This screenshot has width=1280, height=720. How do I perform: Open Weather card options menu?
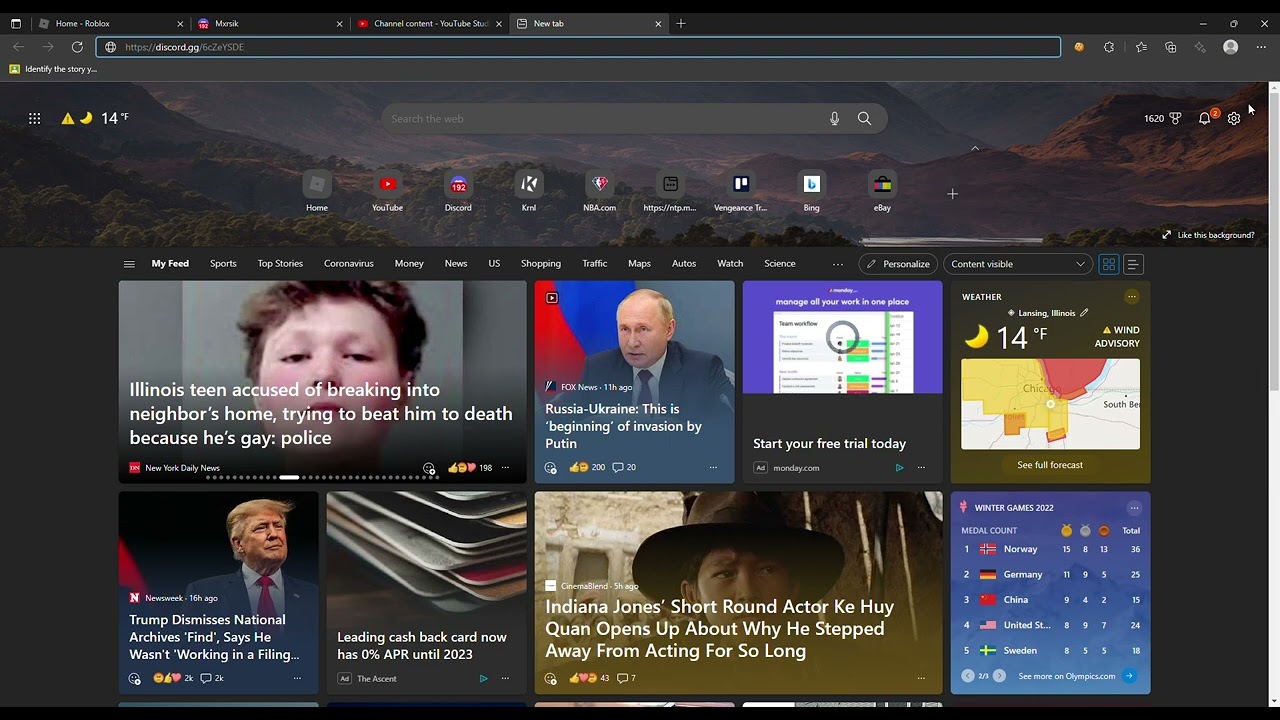click(x=1132, y=297)
